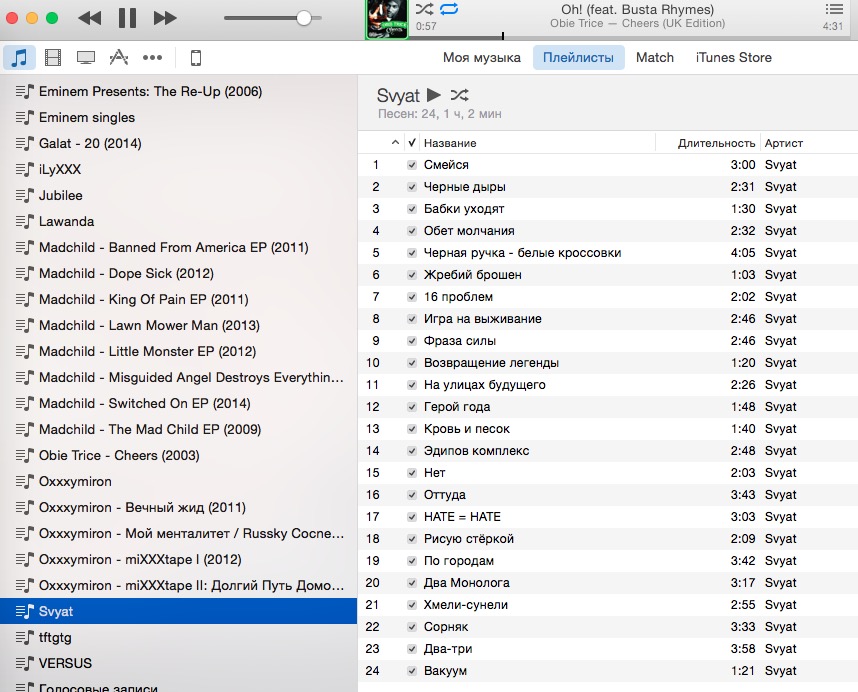Open Madchild - Dope Sick (2012) playlist
The image size is (858, 692).
pos(178,273)
